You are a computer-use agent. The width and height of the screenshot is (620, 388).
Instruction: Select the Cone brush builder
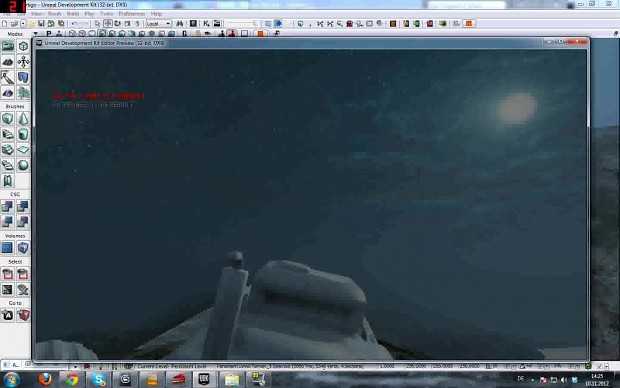[23, 118]
